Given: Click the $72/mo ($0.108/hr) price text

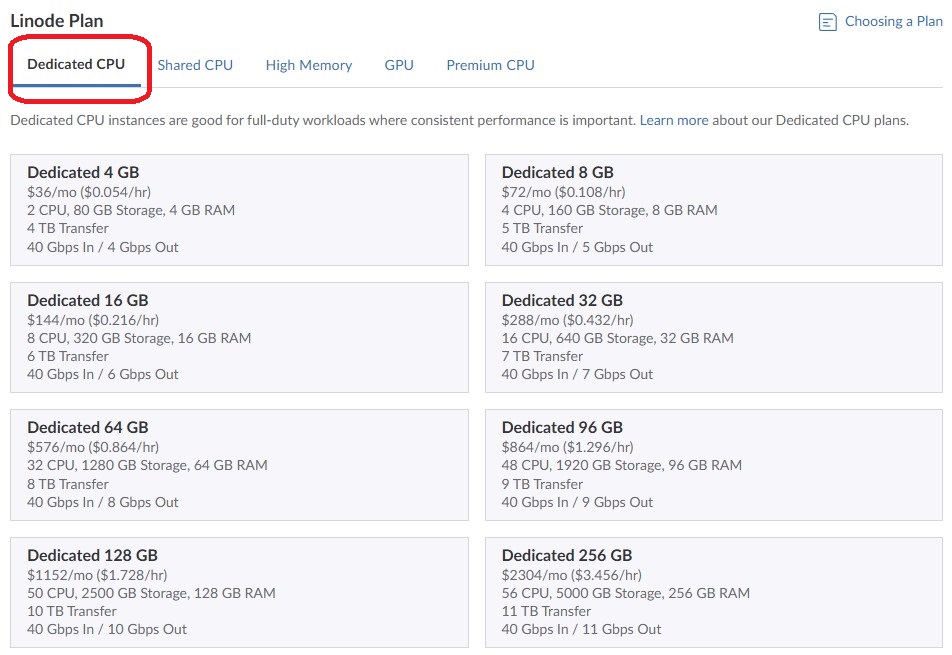Looking at the screenshot, I should pyautogui.click(x=563, y=192).
